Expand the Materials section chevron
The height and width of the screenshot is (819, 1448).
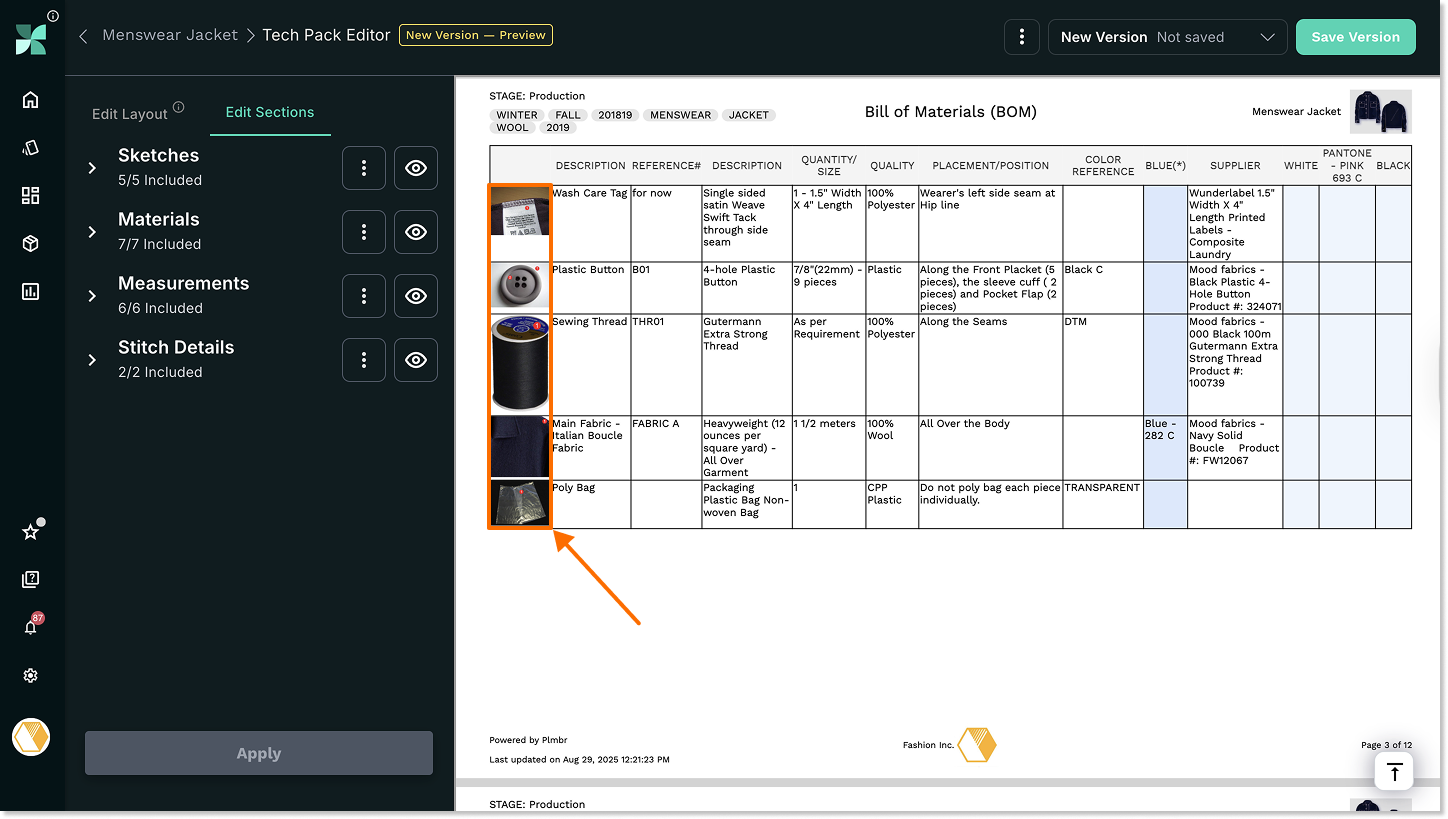coord(92,232)
